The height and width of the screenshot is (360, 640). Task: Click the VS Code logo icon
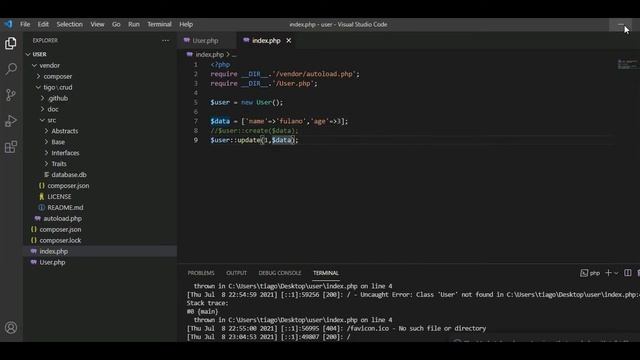pos(8,24)
